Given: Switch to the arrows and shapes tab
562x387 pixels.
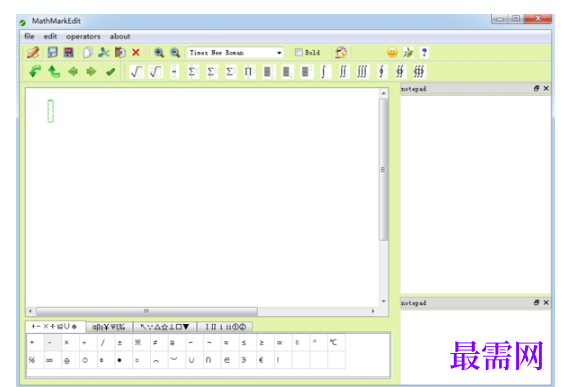Looking at the screenshot, I should coord(164,327).
